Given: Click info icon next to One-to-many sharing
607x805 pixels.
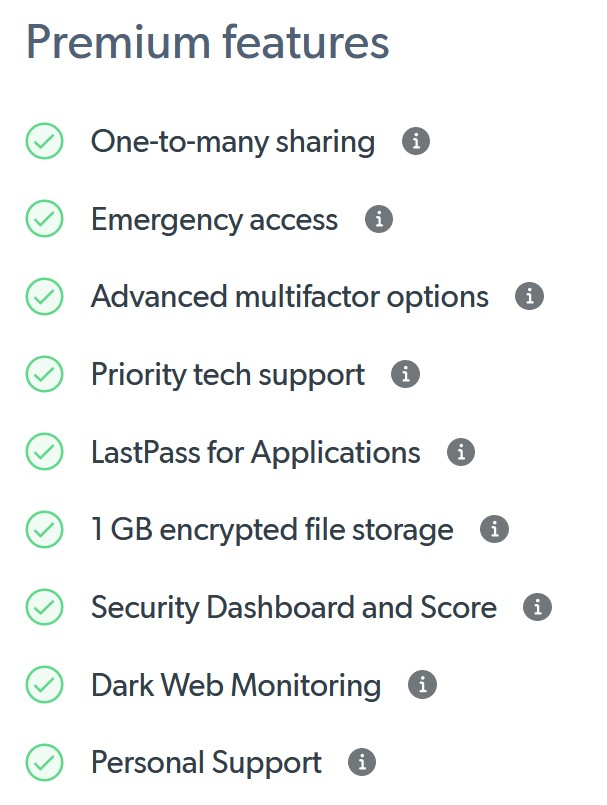Looking at the screenshot, I should coord(416,142).
